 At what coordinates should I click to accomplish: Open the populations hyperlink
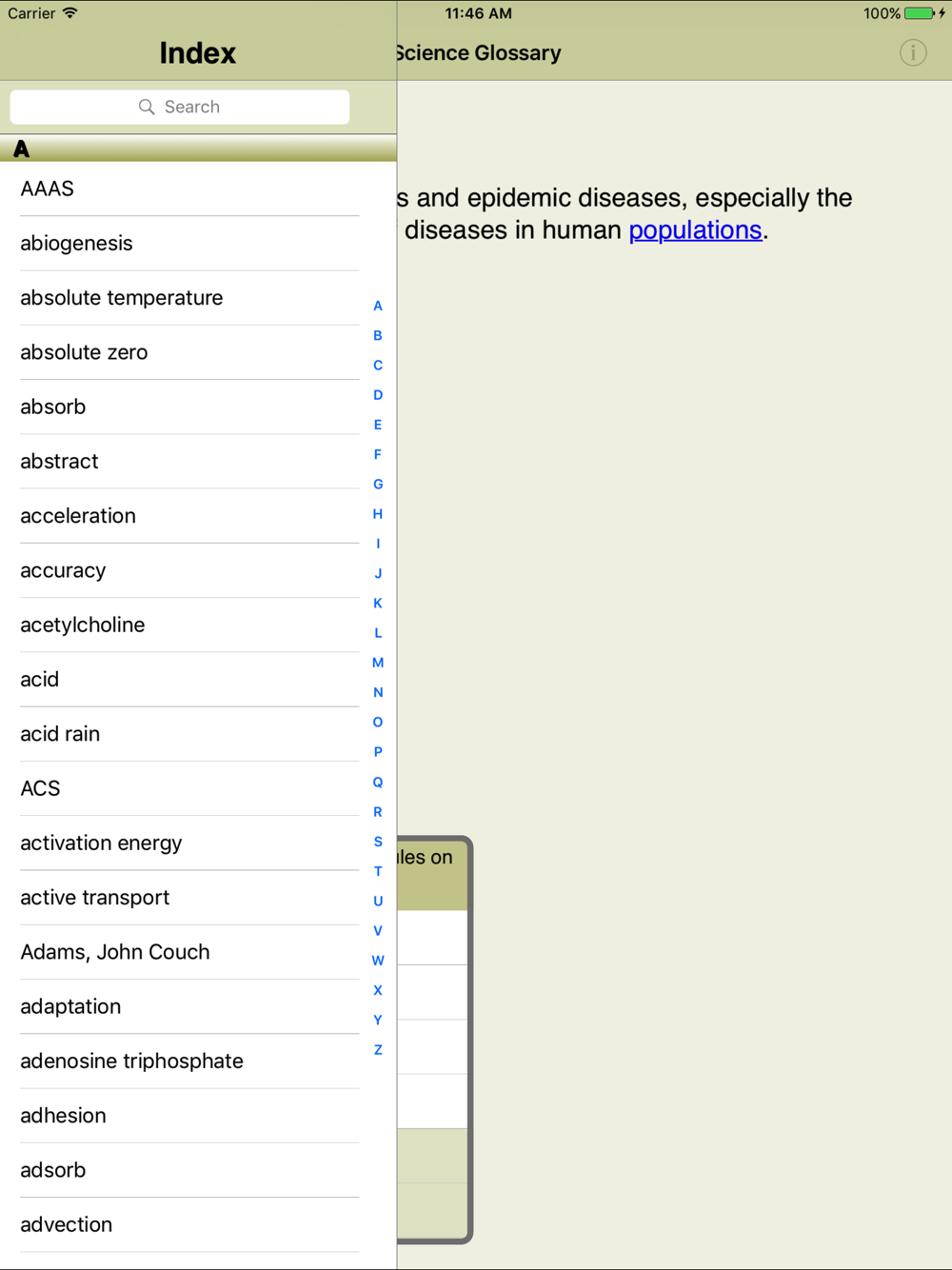coord(695,230)
